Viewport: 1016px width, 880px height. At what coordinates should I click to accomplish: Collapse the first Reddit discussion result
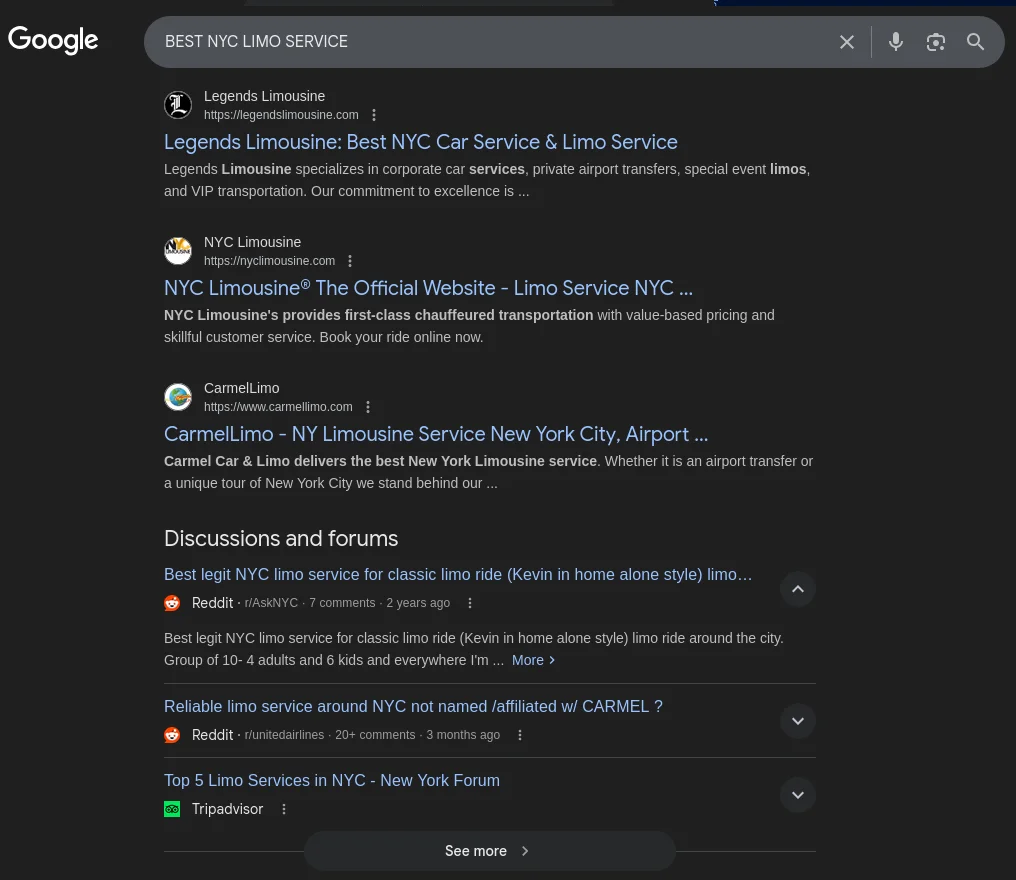click(798, 589)
